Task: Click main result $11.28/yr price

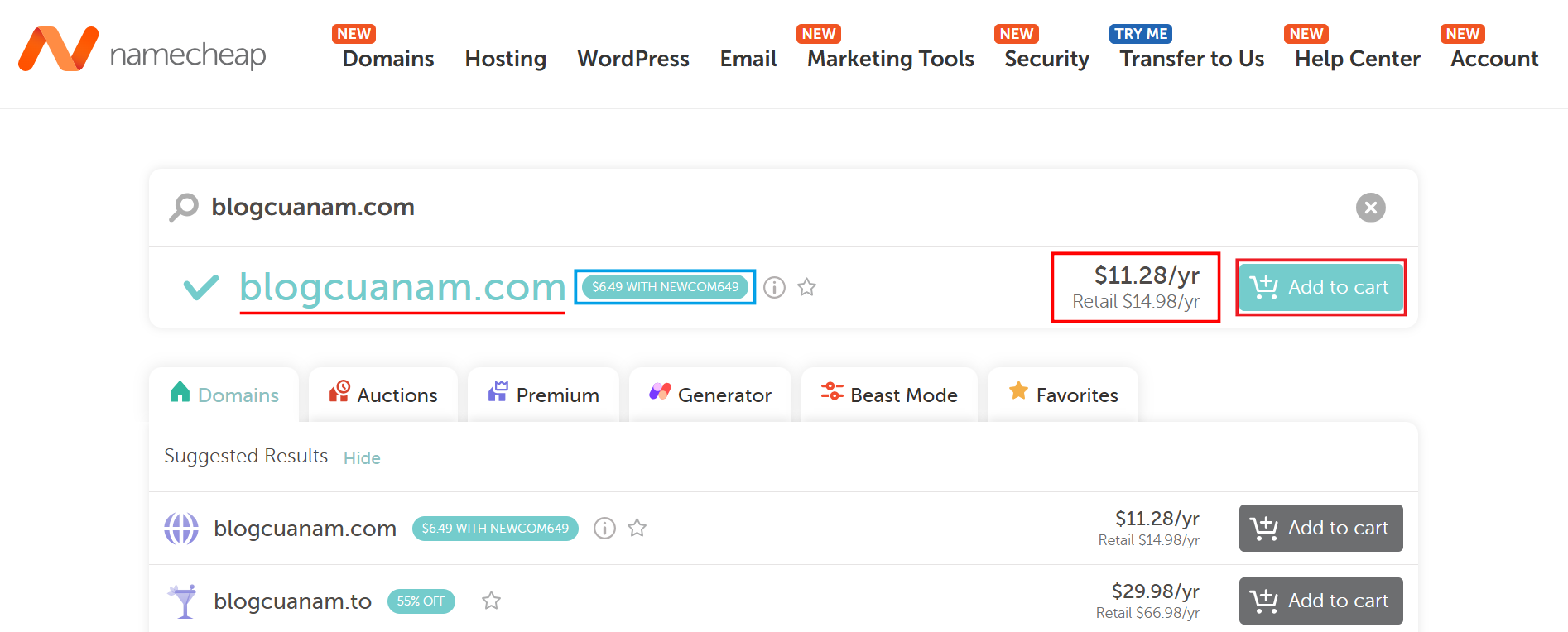Action: (1147, 275)
